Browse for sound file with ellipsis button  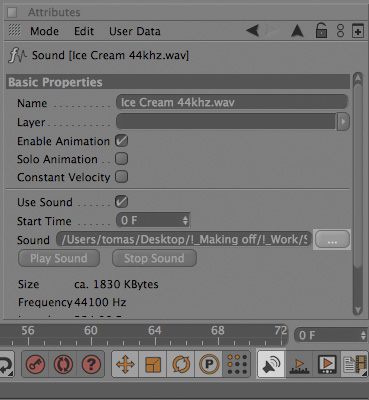332,239
